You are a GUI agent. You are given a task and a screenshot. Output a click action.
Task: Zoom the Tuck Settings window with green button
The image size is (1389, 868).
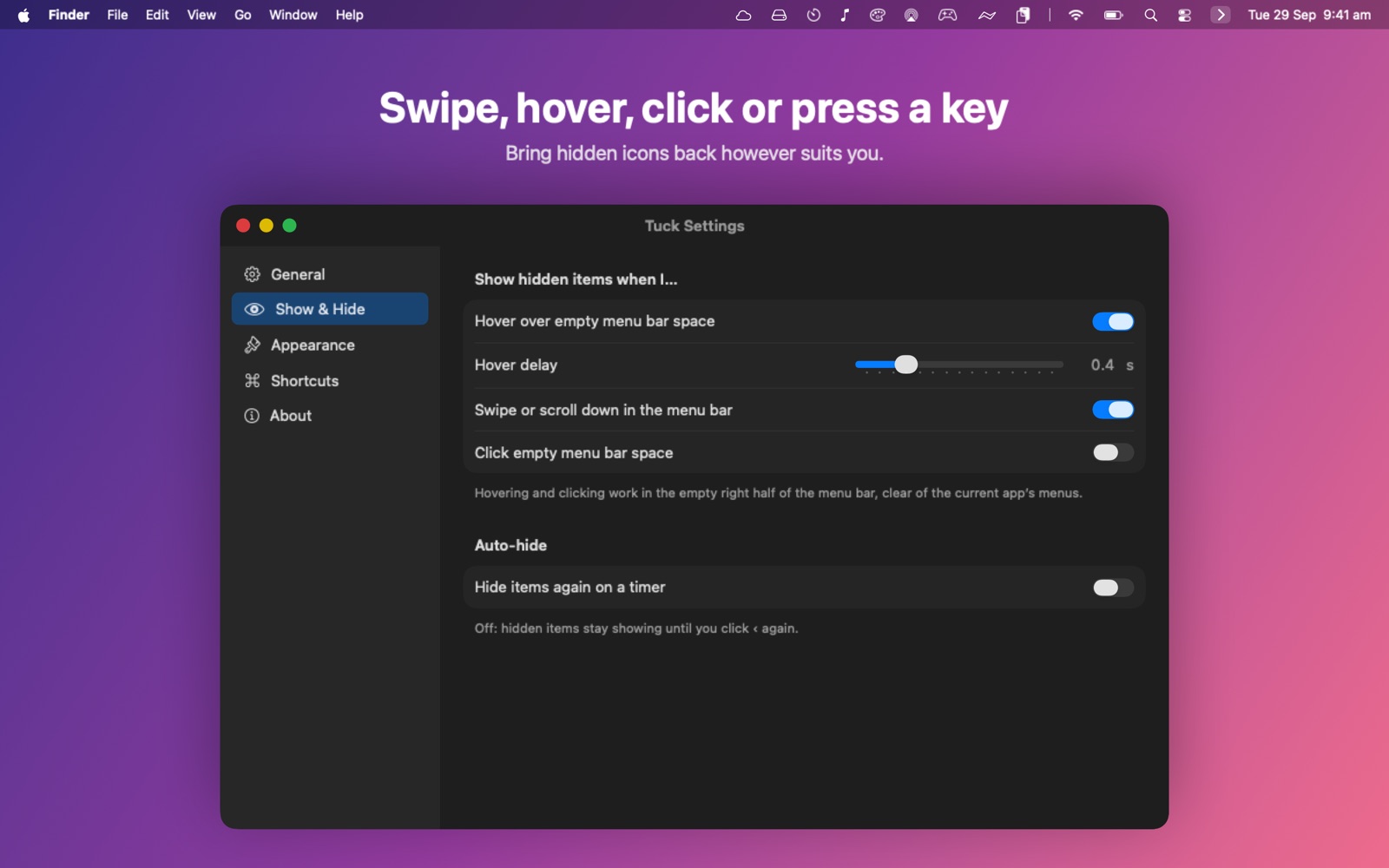click(290, 226)
